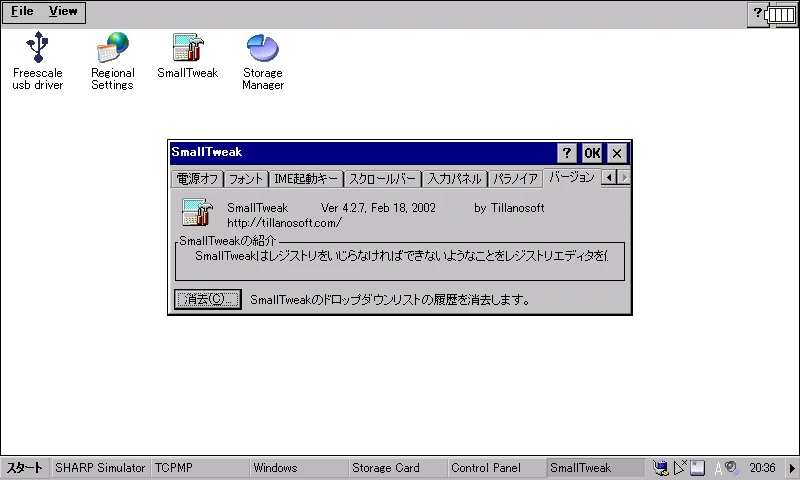
Task: Click the 20:36 clock in taskbar
Action: tap(762, 468)
